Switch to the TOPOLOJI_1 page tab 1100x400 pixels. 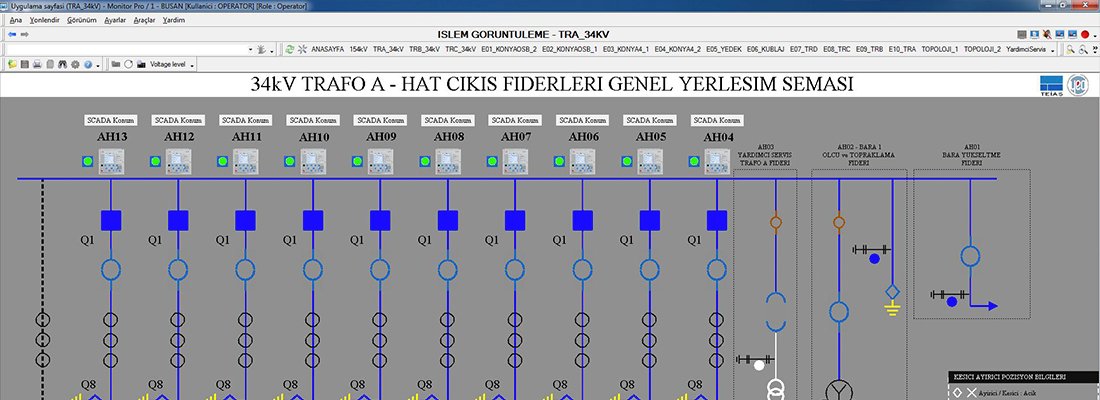coord(938,49)
